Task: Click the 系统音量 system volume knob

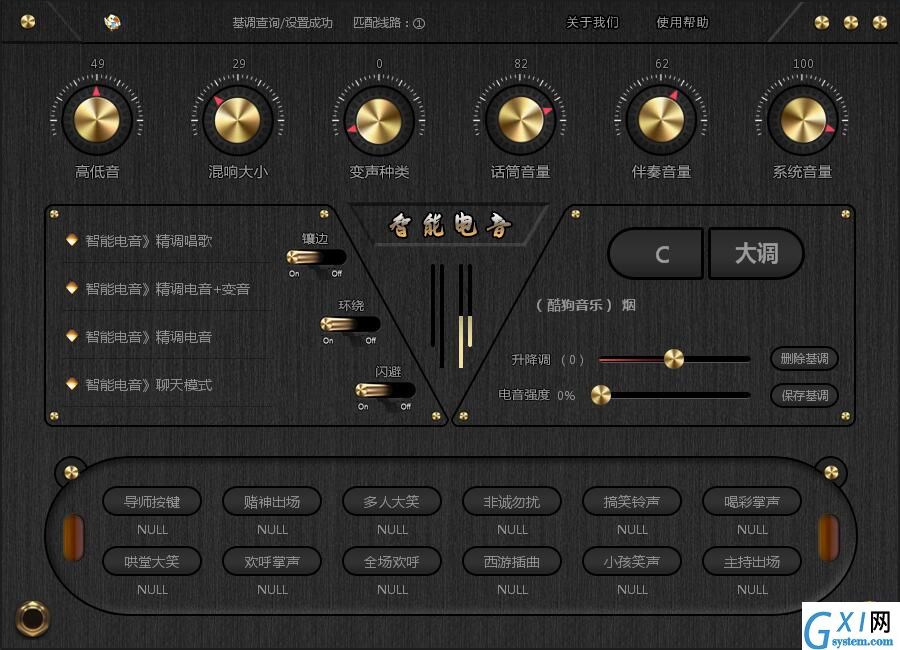Action: tap(803, 120)
